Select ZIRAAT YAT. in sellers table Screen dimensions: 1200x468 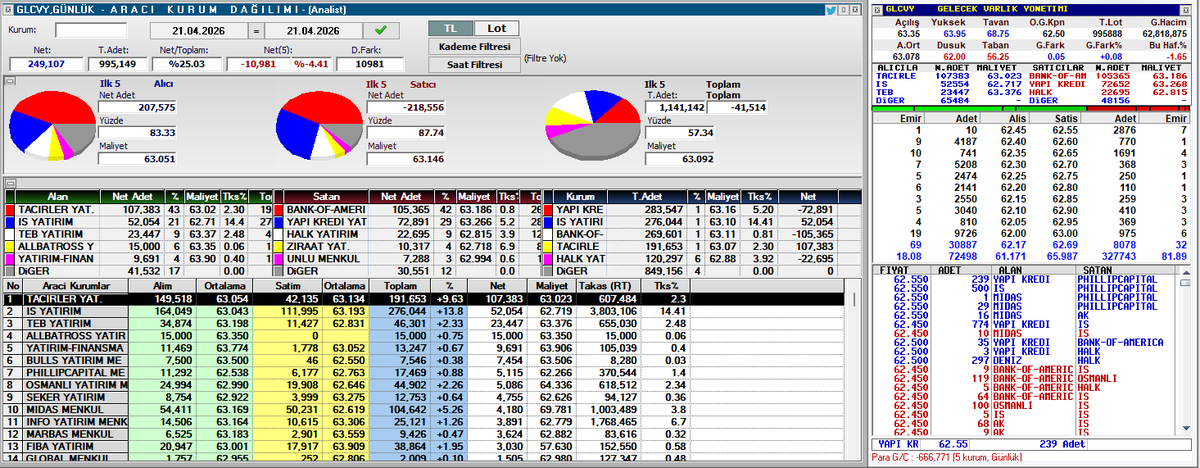pyautogui.click(x=410, y=247)
